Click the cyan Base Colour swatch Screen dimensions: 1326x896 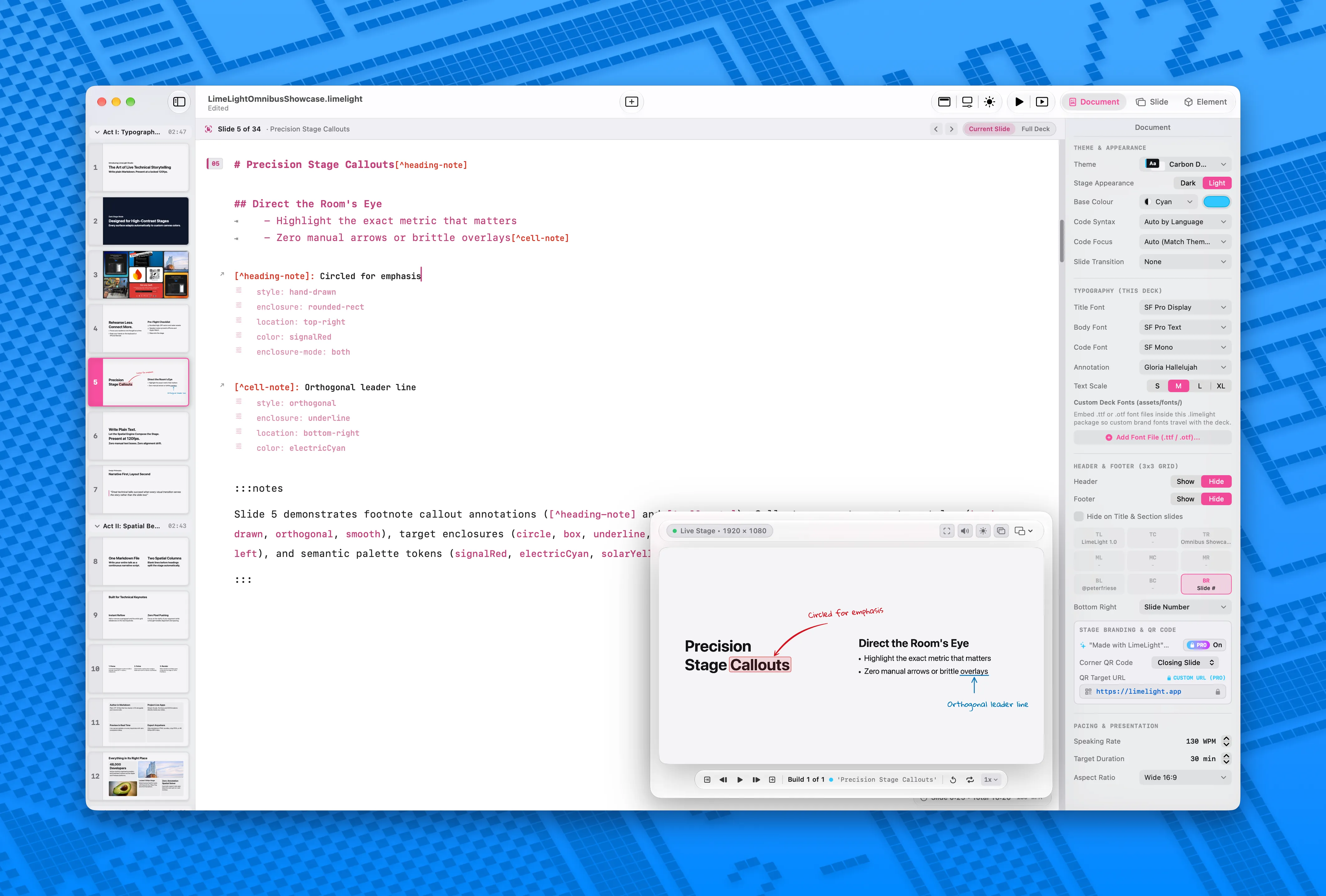(x=1216, y=202)
